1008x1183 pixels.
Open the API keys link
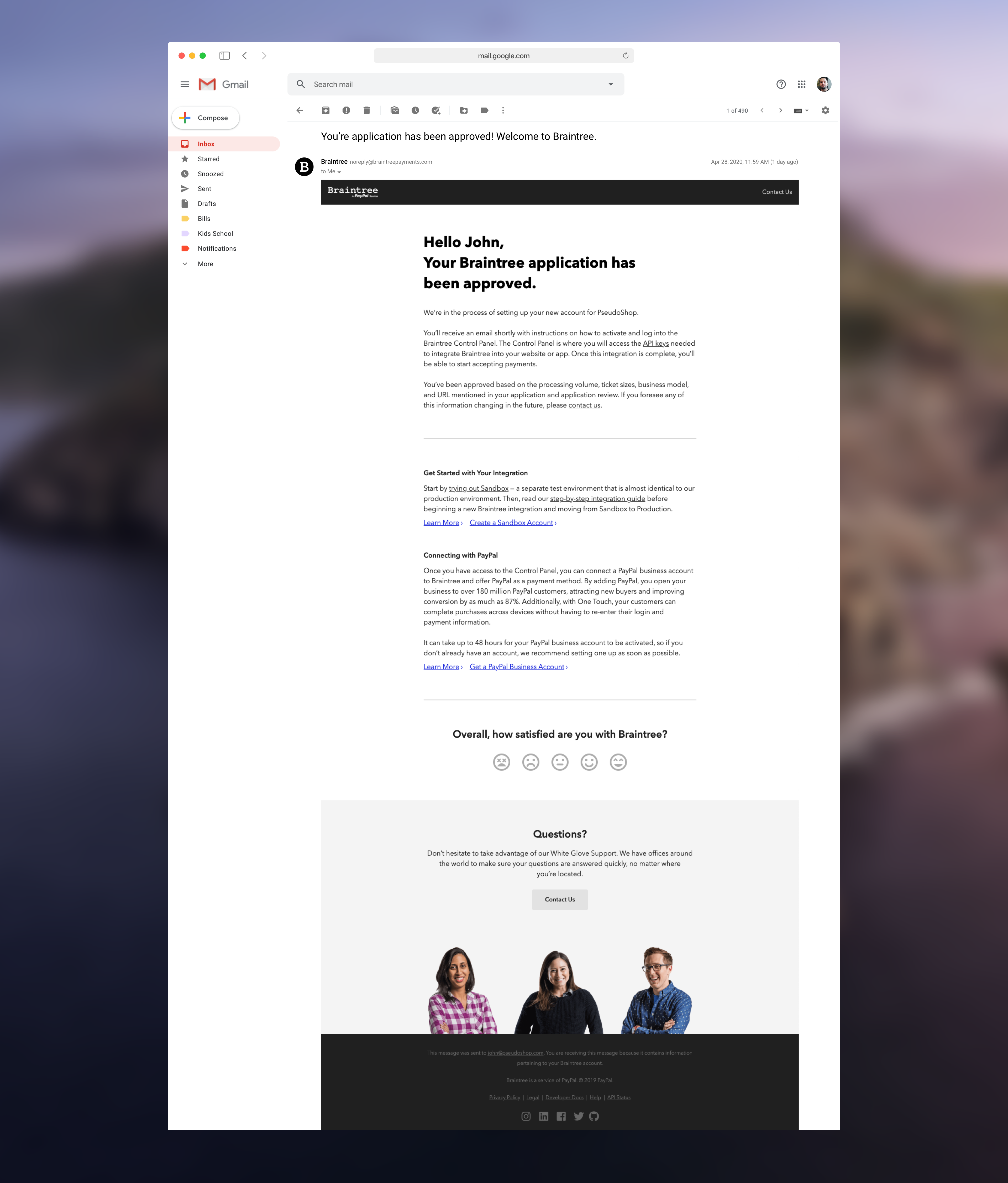coord(656,343)
